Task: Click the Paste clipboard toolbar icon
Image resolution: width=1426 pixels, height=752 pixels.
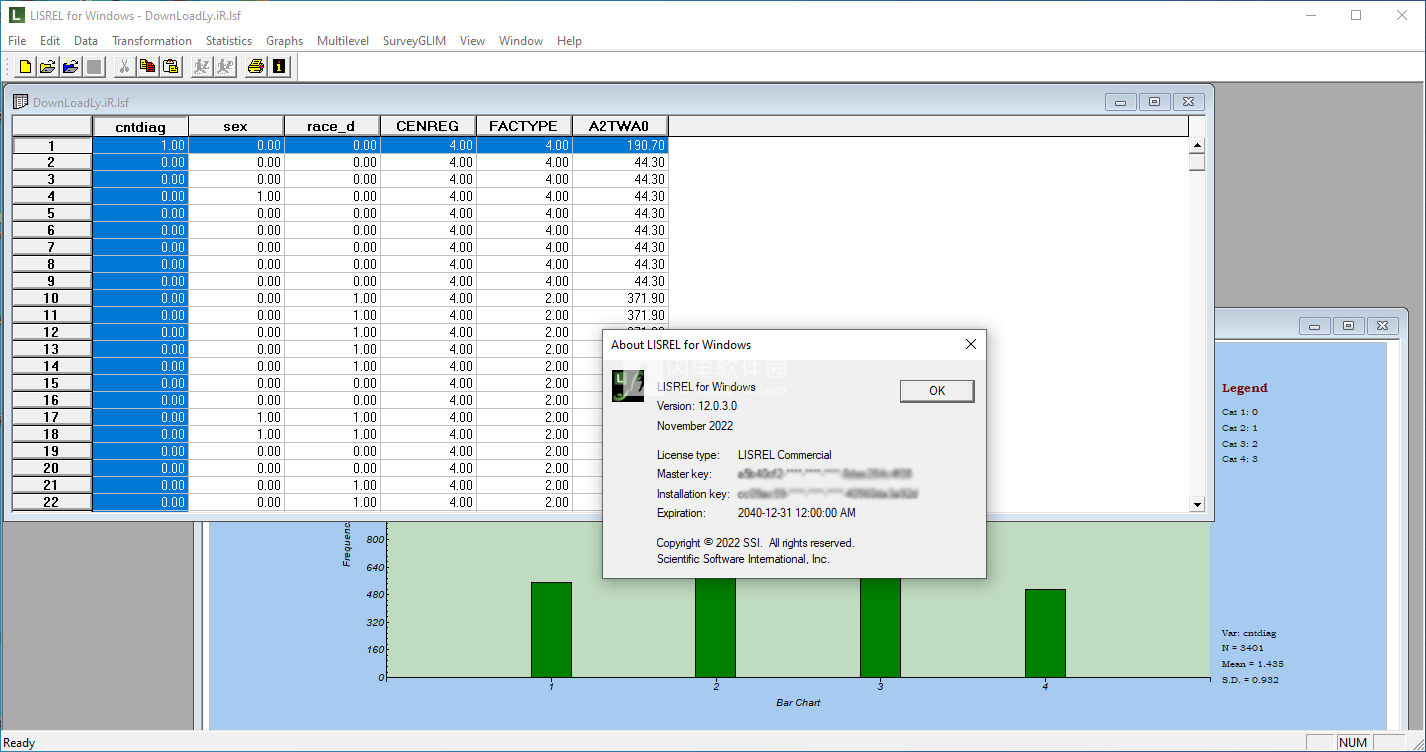Action: (171, 66)
